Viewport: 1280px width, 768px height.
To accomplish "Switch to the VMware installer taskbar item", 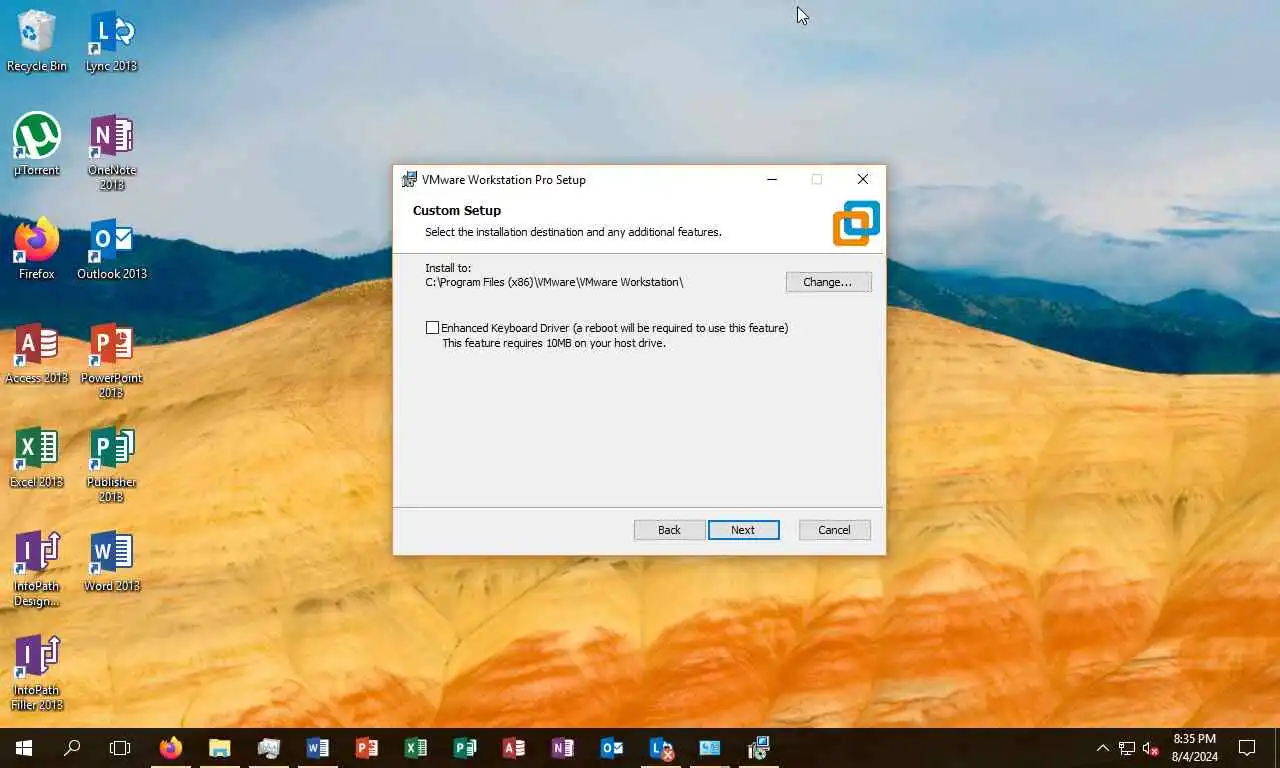I will (x=759, y=748).
